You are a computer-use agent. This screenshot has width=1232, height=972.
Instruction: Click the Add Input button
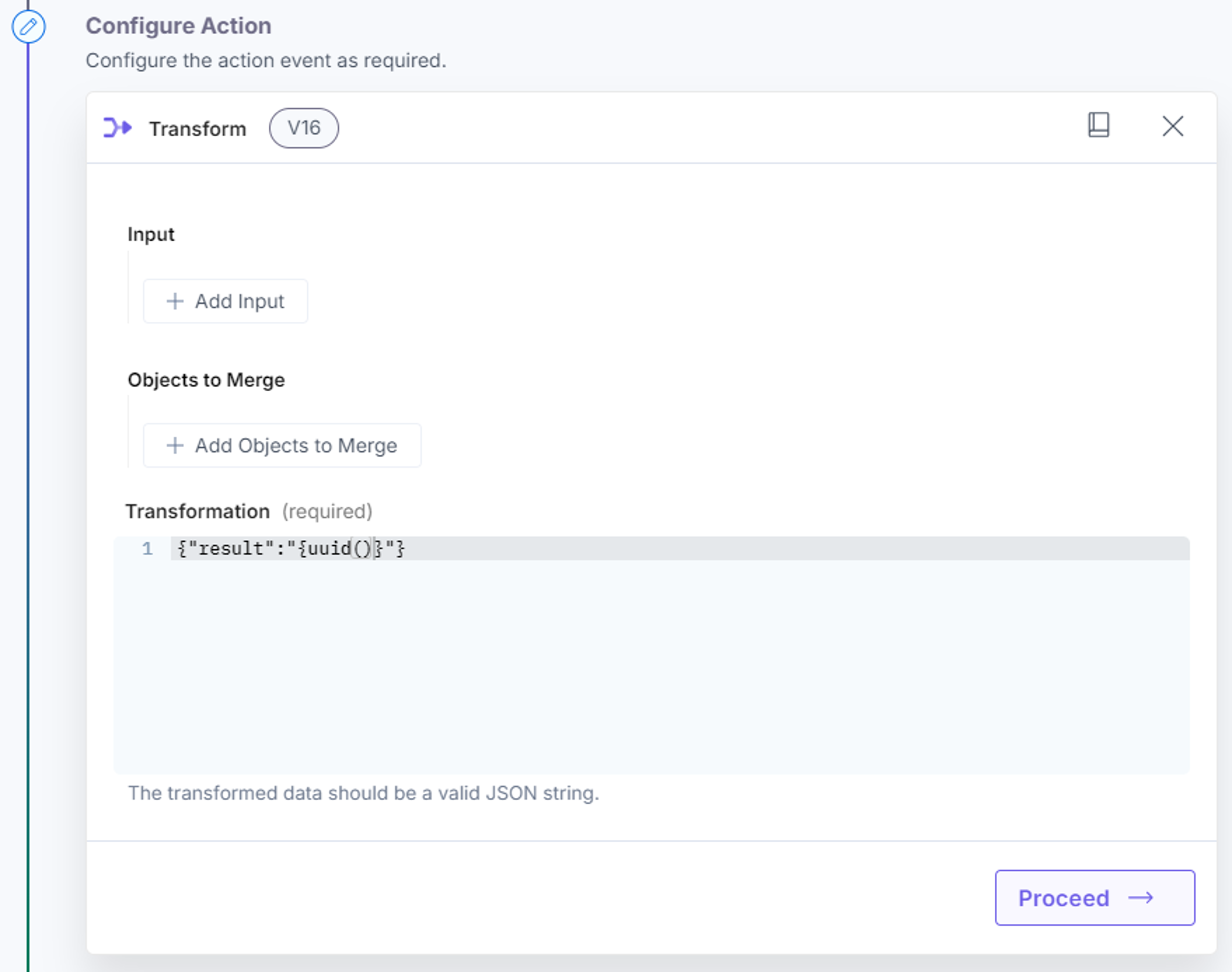[x=226, y=301]
